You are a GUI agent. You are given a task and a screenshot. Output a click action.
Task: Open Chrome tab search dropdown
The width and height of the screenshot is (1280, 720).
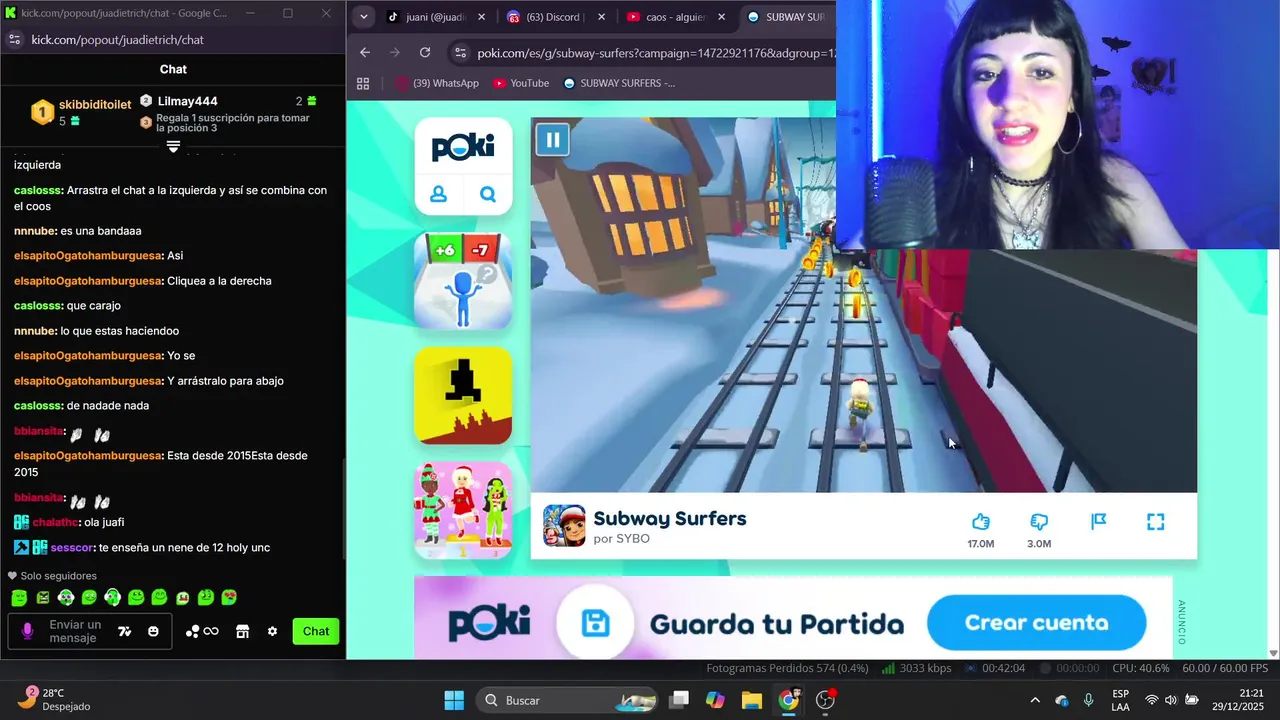(x=363, y=17)
